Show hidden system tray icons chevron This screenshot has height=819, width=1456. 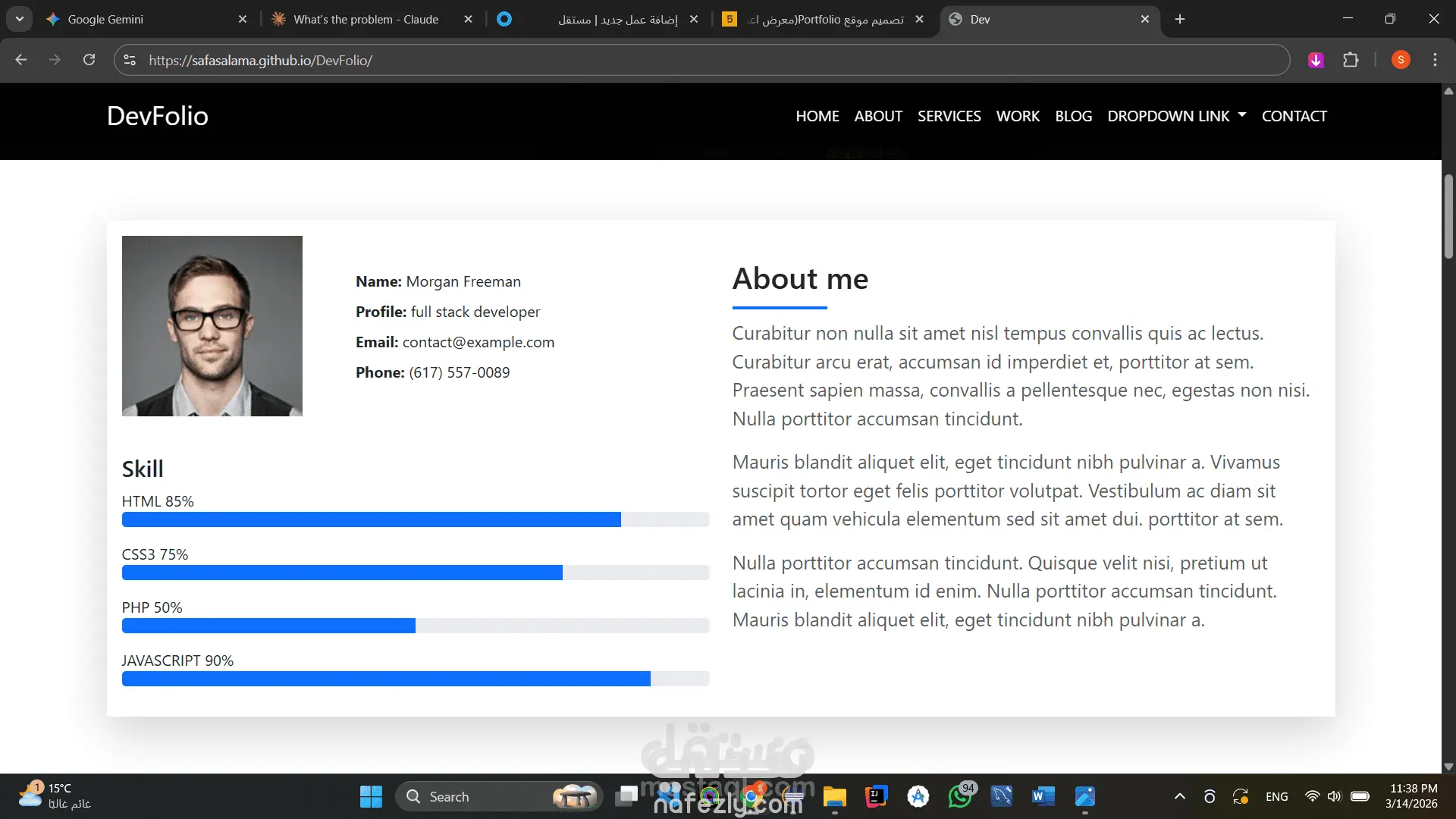point(1179,796)
